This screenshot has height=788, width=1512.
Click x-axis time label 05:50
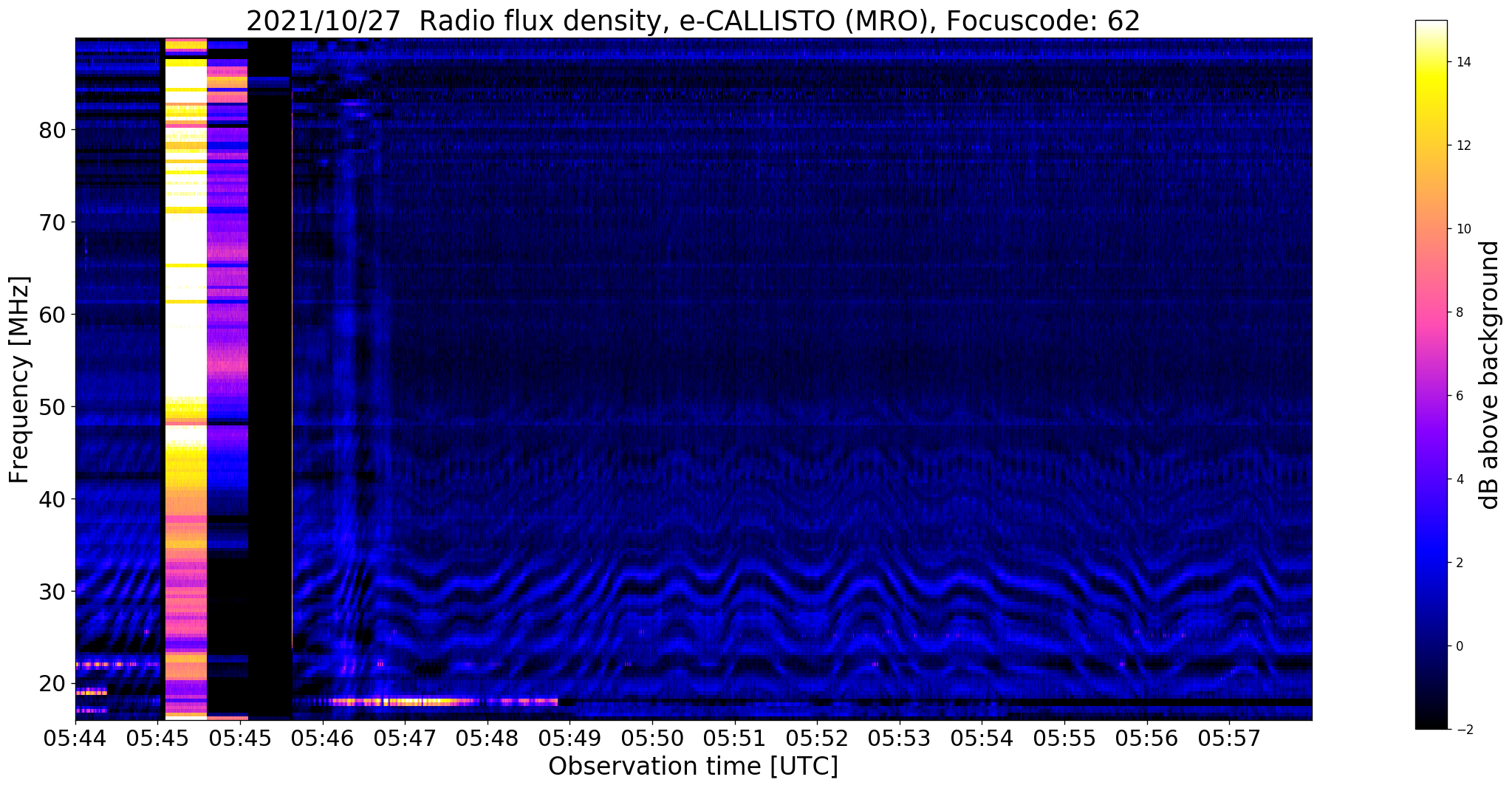[652, 737]
